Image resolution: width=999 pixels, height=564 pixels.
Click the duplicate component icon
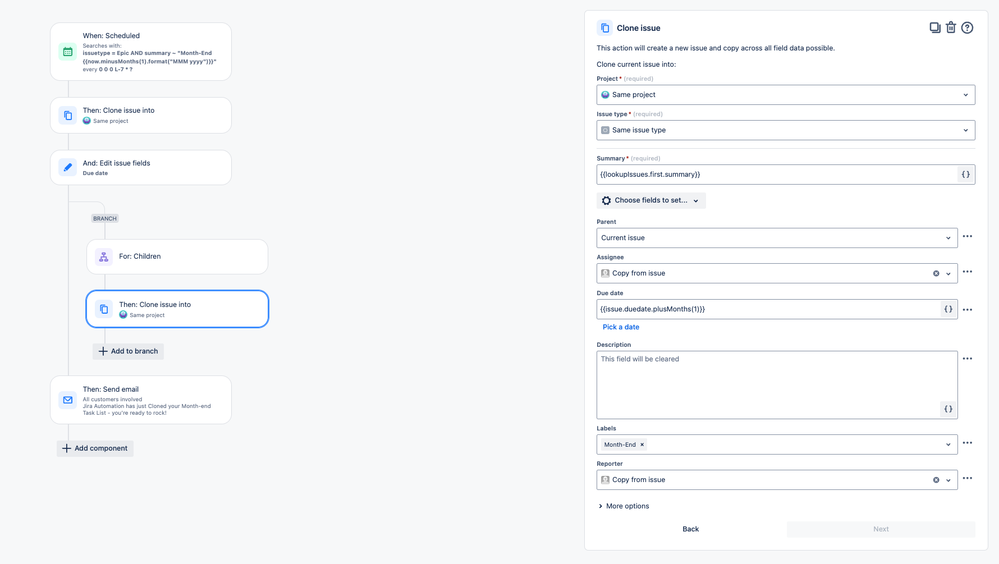[935, 27]
